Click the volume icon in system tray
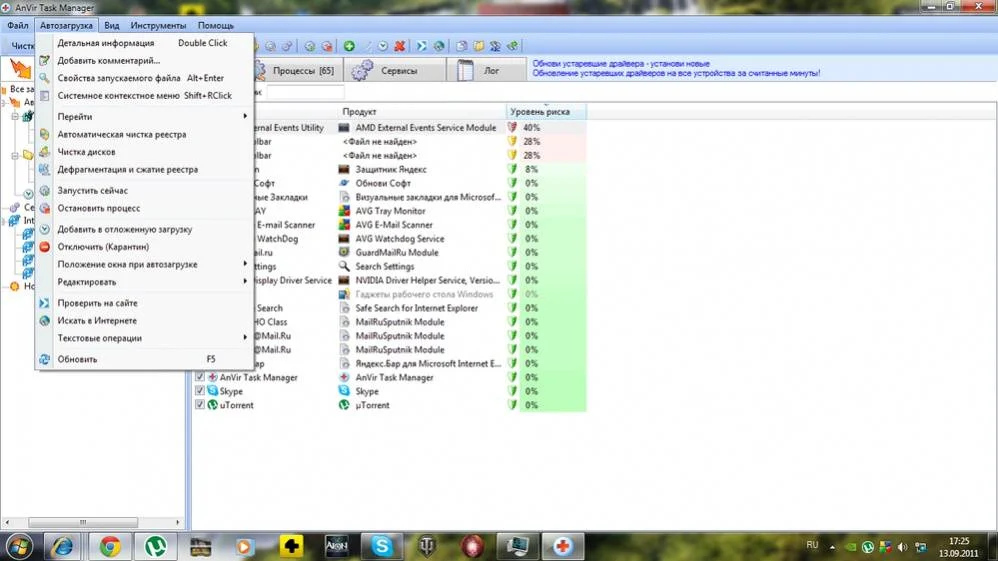998x561 pixels. [903, 547]
